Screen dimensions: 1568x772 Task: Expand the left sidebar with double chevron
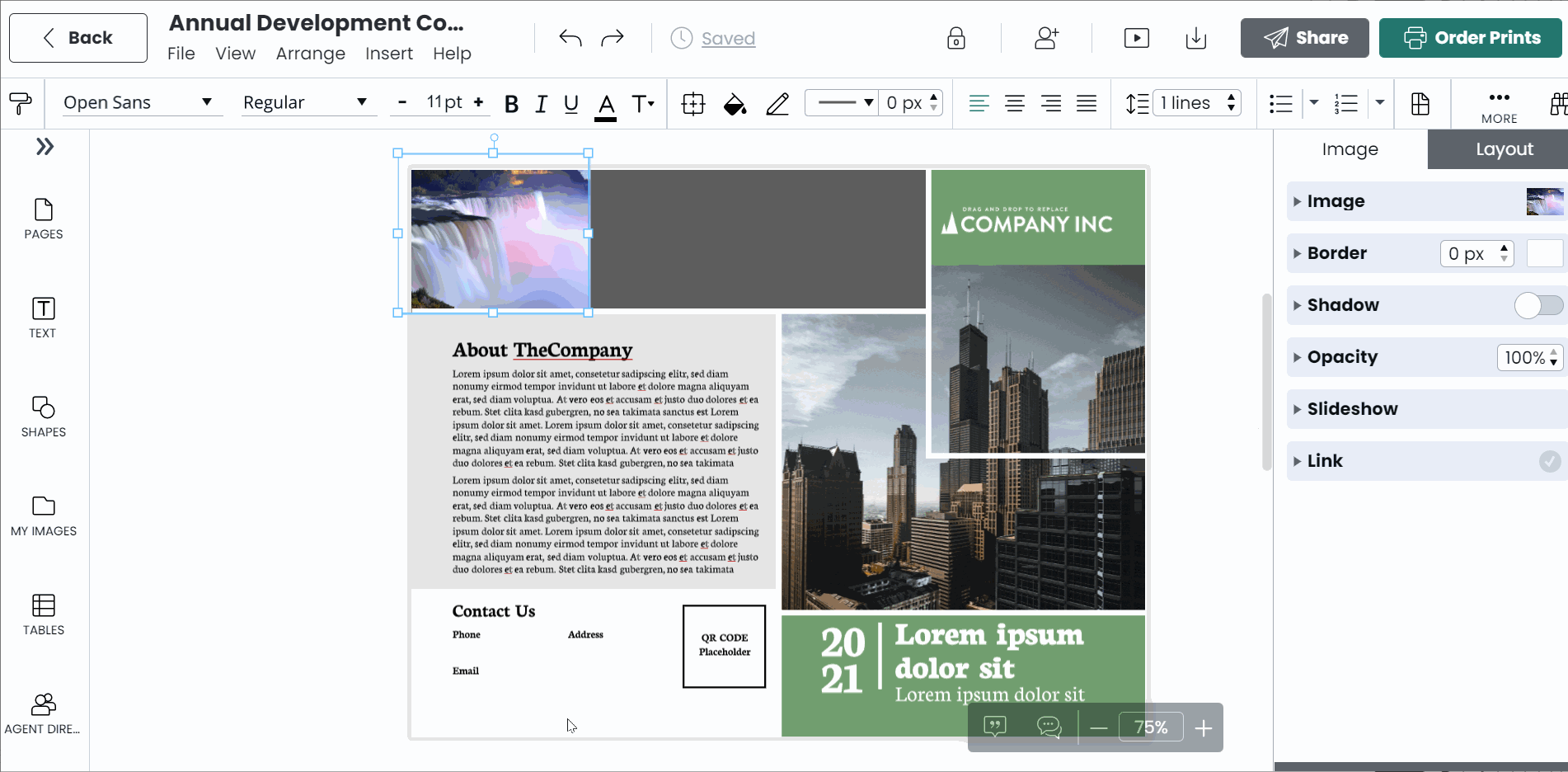(45, 147)
